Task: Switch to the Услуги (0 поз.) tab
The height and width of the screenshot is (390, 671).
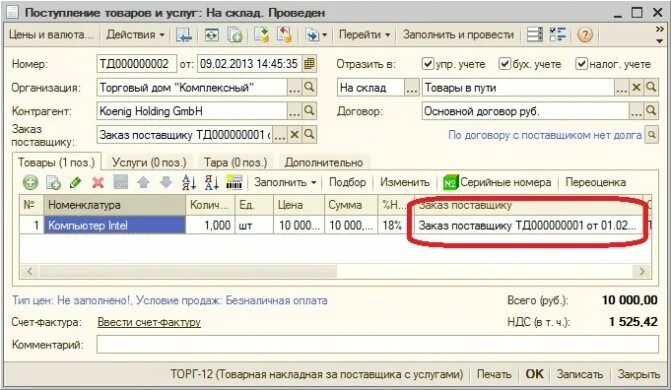Action: pyautogui.click(x=149, y=163)
